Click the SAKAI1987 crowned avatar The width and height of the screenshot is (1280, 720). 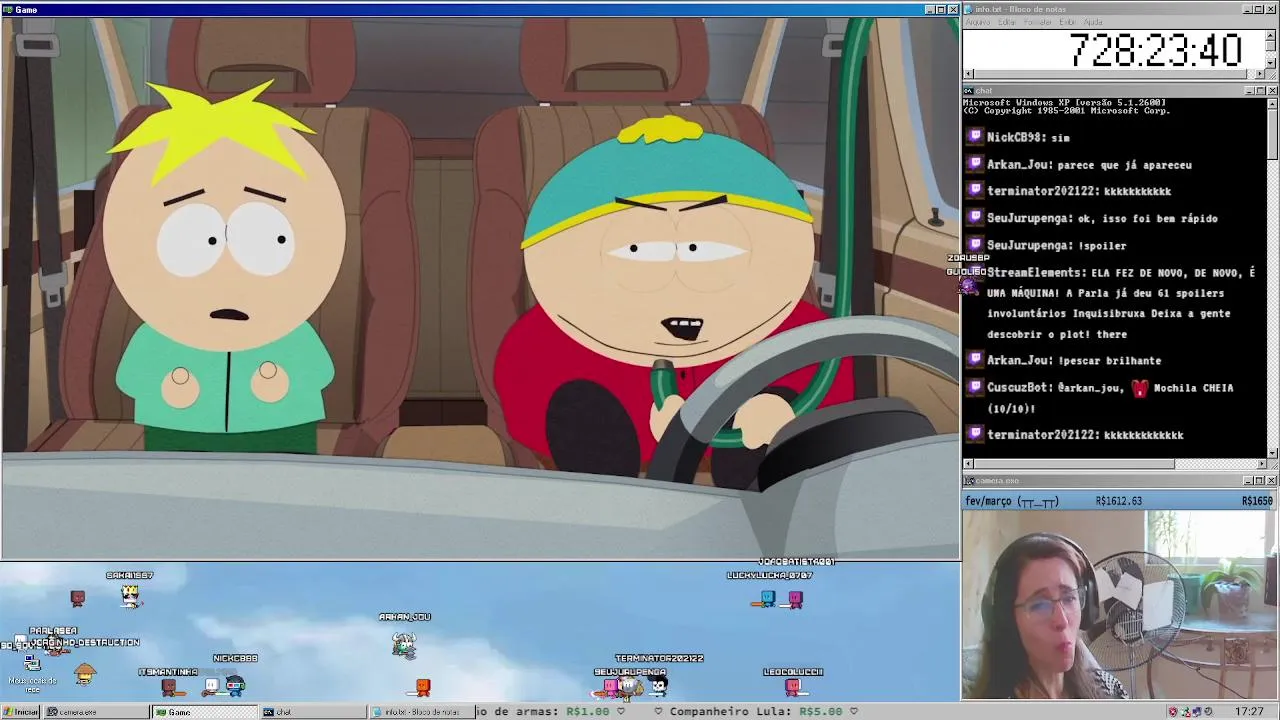[130, 595]
